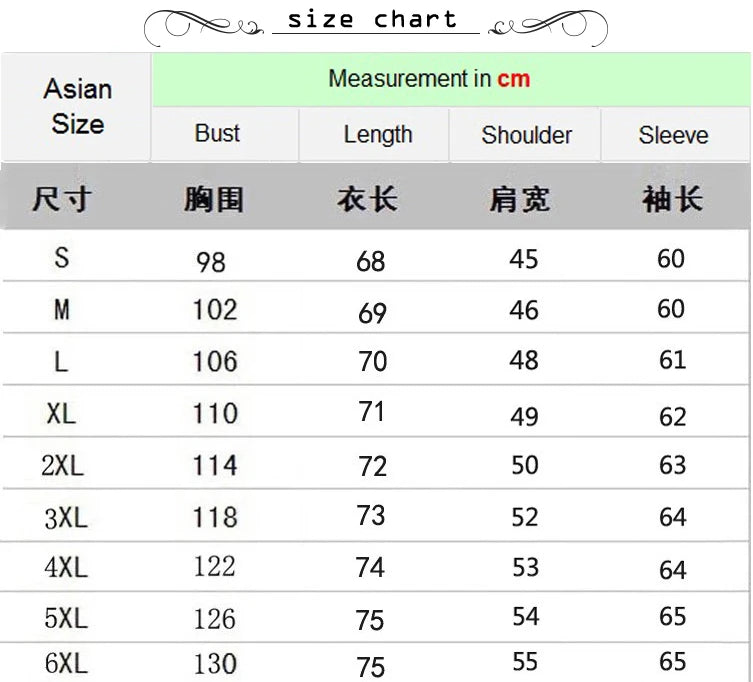Select the 'Asian Size' header cell
Screen dimensions: 753x682
click(x=76, y=107)
